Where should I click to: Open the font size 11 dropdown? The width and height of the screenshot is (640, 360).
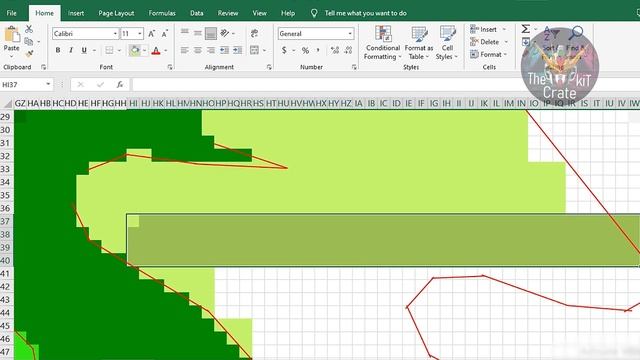point(140,33)
